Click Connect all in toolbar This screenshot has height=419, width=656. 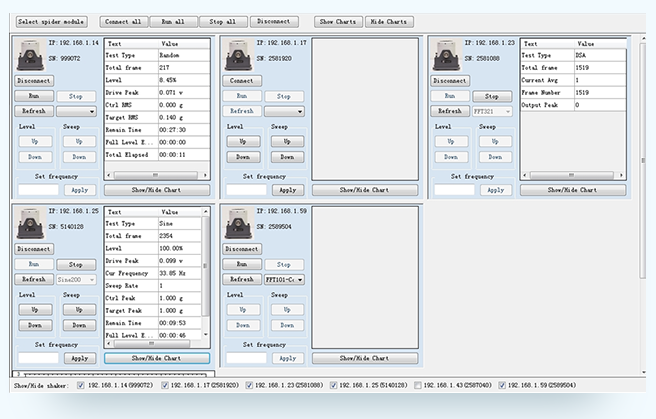[x=123, y=22]
